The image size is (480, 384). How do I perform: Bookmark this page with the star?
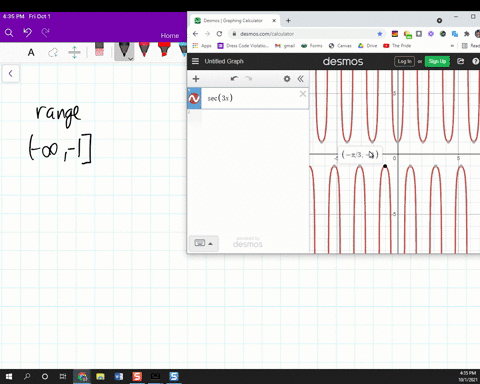tap(380, 34)
